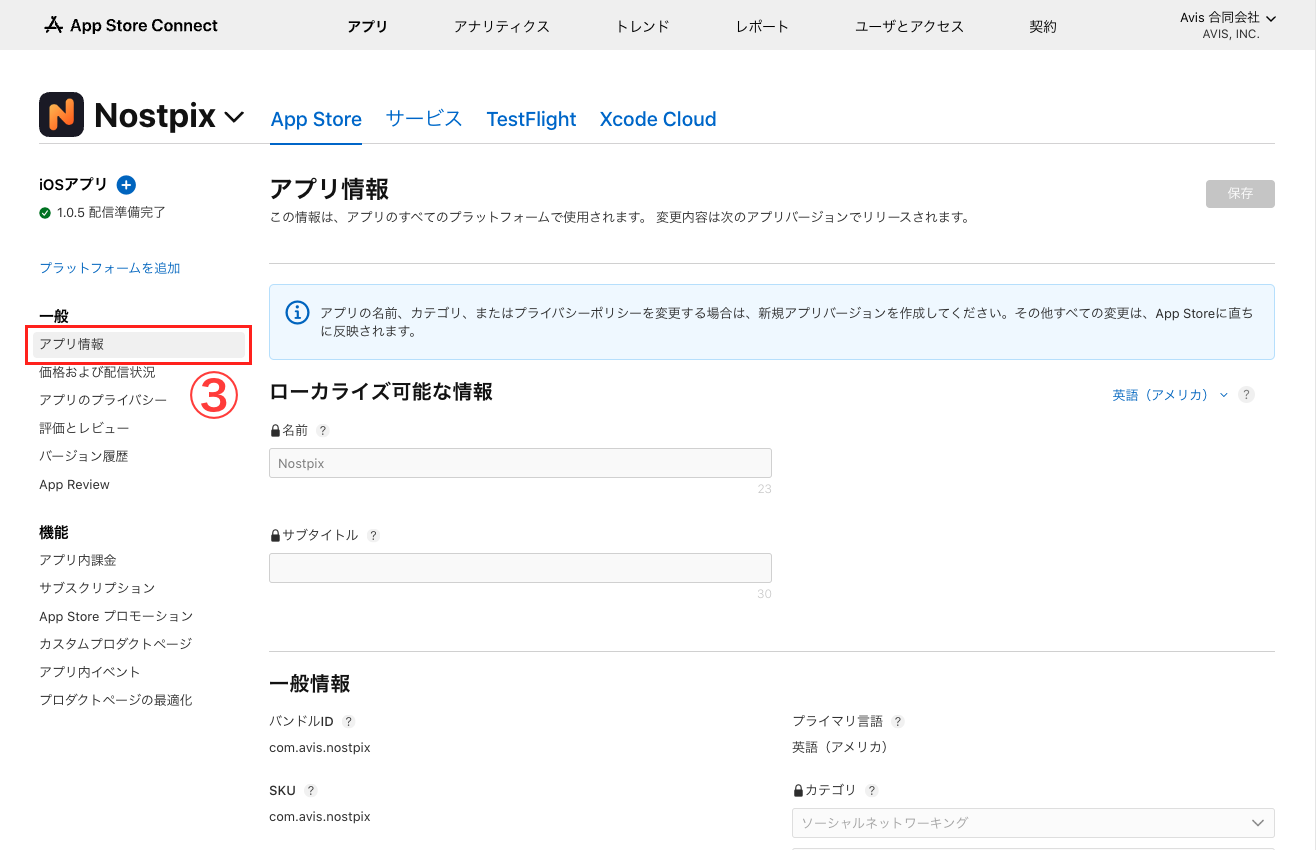
Task: Open アプリ内課金 in sidebar
Action: [x=78, y=560]
